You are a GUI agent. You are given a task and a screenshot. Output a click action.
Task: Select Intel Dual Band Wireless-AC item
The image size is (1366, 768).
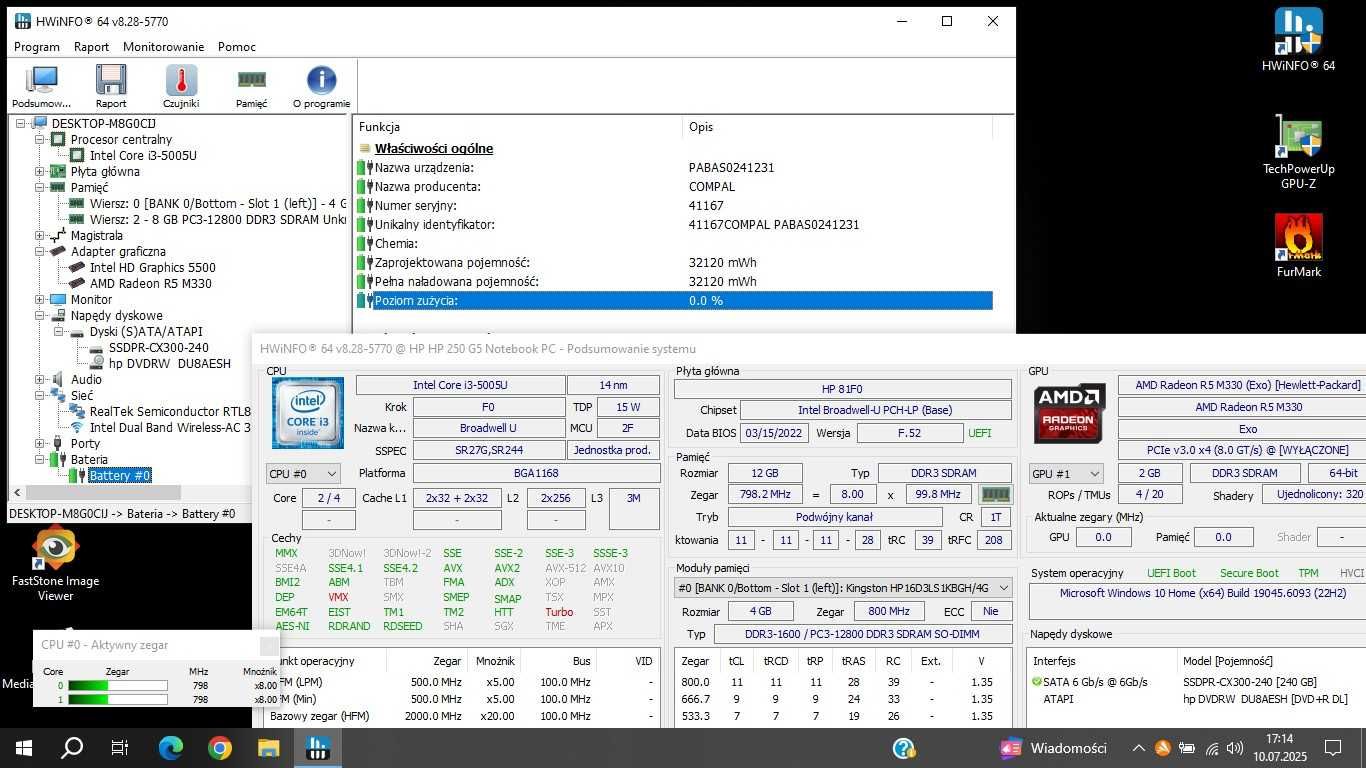pos(170,427)
